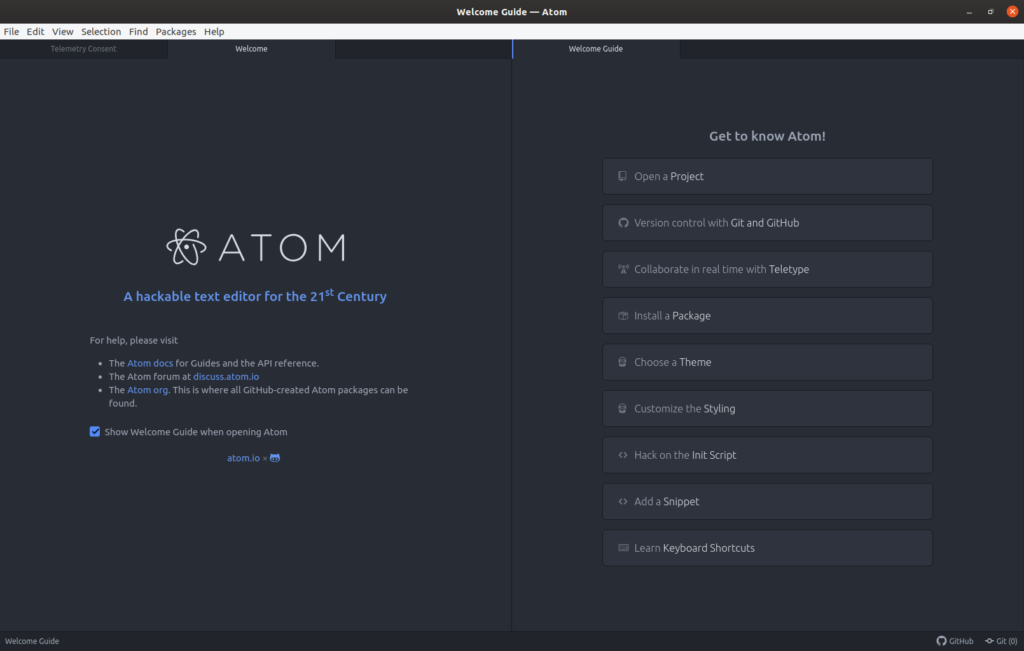
Task: Click the Teletype radio tower icon
Action: pyautogui.click(x=623, y=269)
